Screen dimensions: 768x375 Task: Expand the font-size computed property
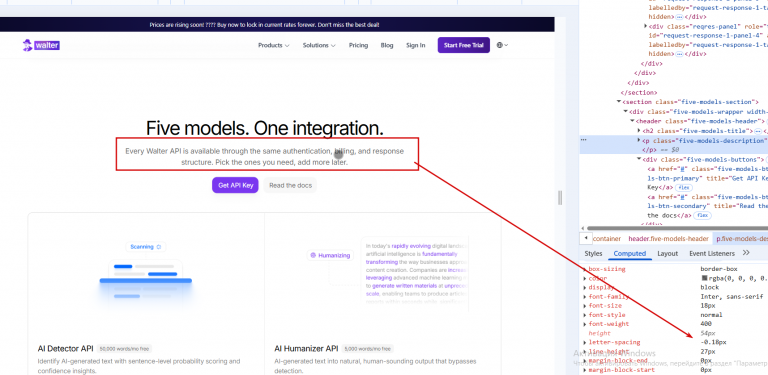pos(585,305)
